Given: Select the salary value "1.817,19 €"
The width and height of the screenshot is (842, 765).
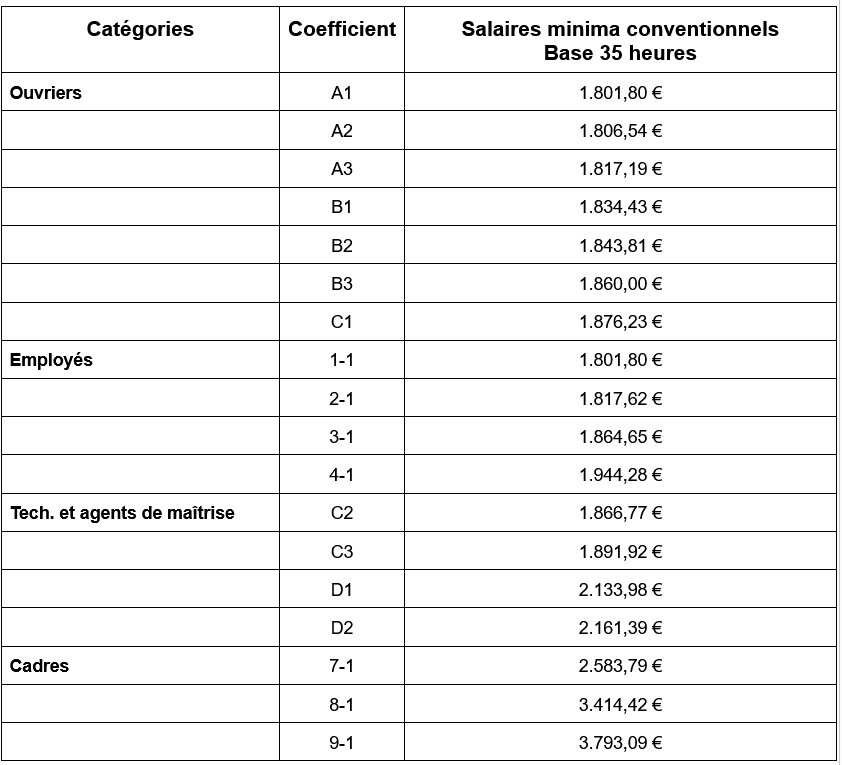Looking at the screenshot, I should pyautogui.click(x=620, y=169).
